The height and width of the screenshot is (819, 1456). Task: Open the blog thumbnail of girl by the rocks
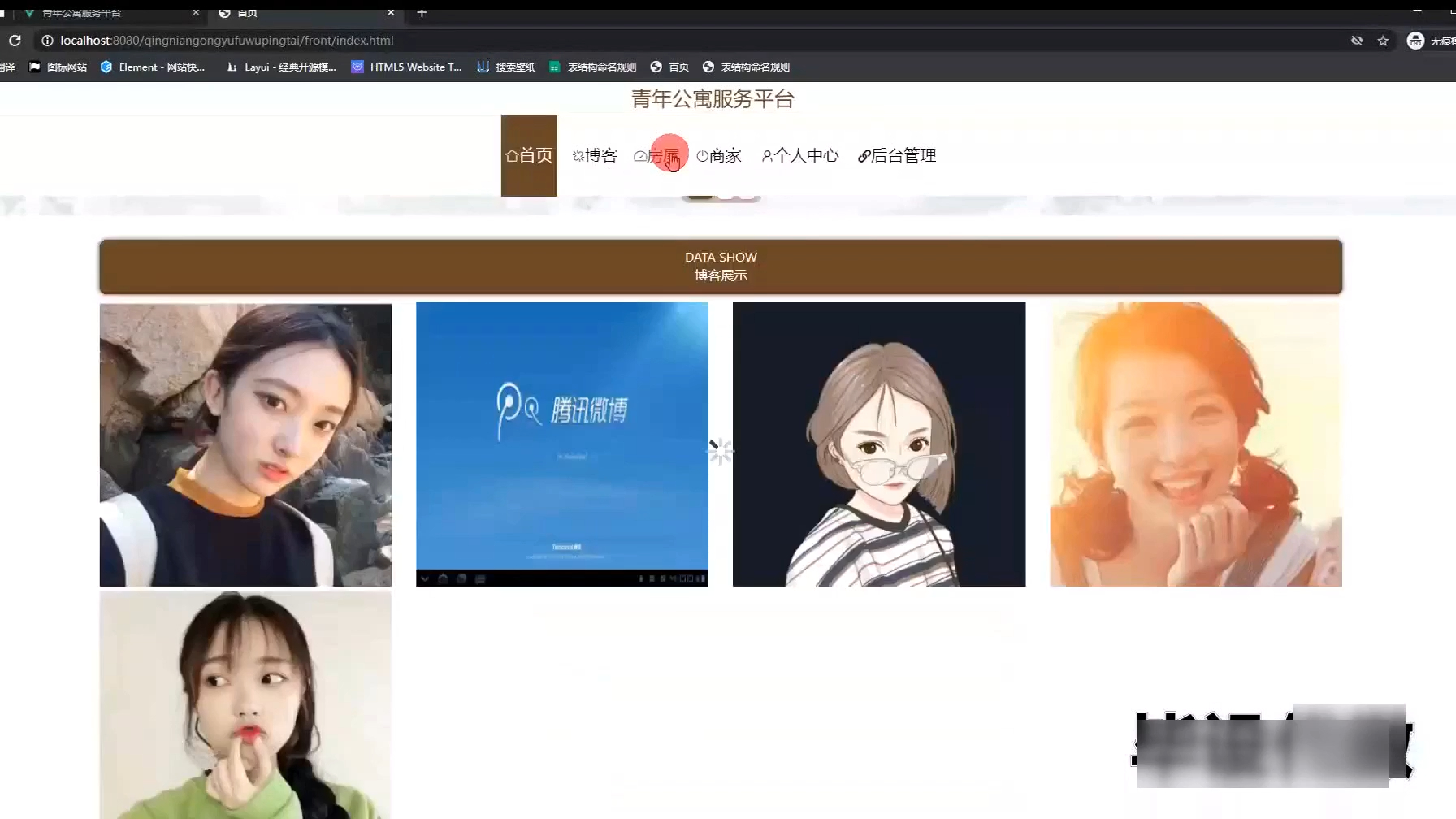click(x=245, y=444)
